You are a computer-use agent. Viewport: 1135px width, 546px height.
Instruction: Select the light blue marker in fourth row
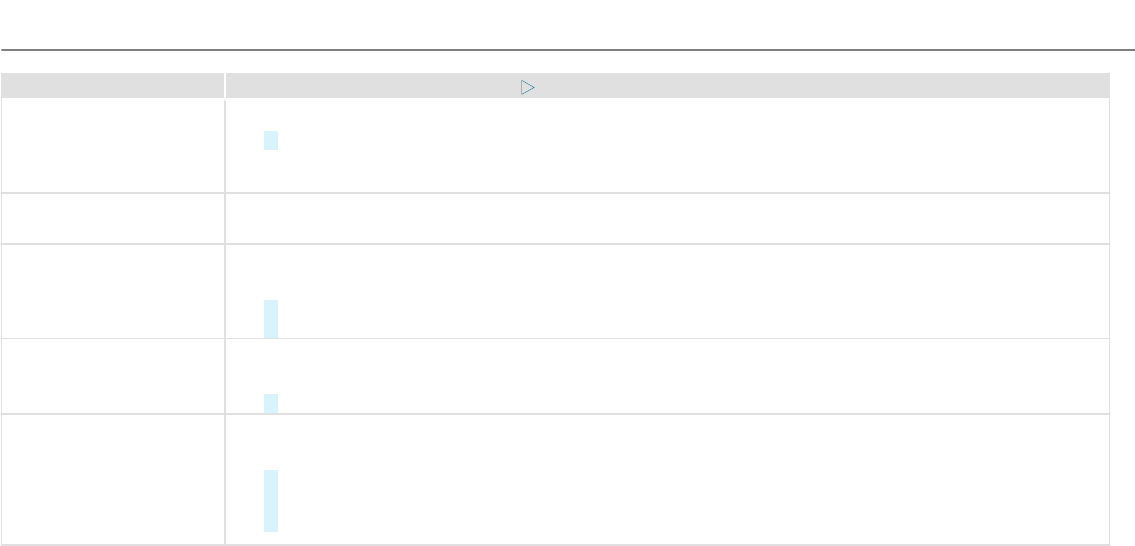(271, 403)
